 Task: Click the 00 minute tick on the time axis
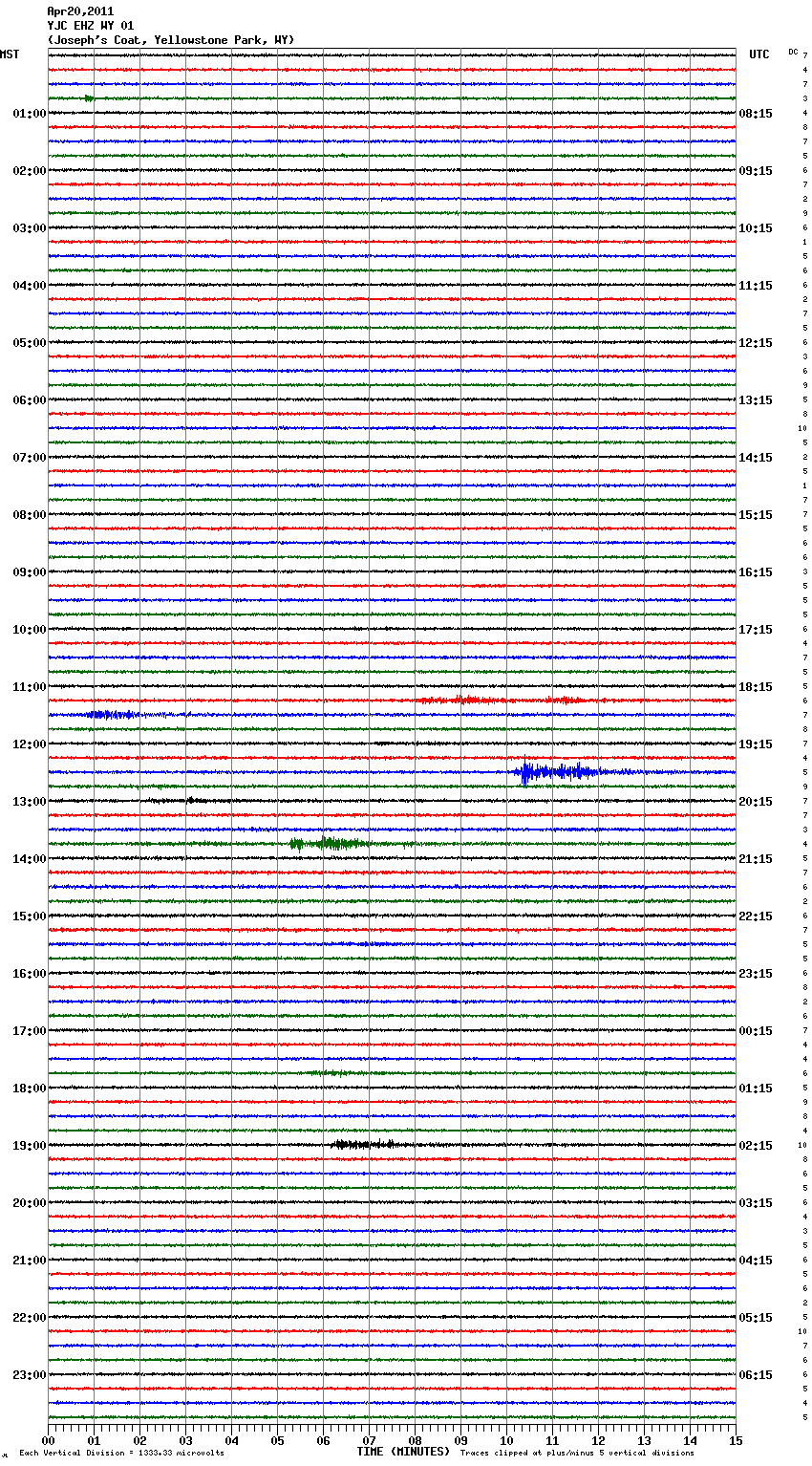pyautogui.click(x=48, y=1440)
